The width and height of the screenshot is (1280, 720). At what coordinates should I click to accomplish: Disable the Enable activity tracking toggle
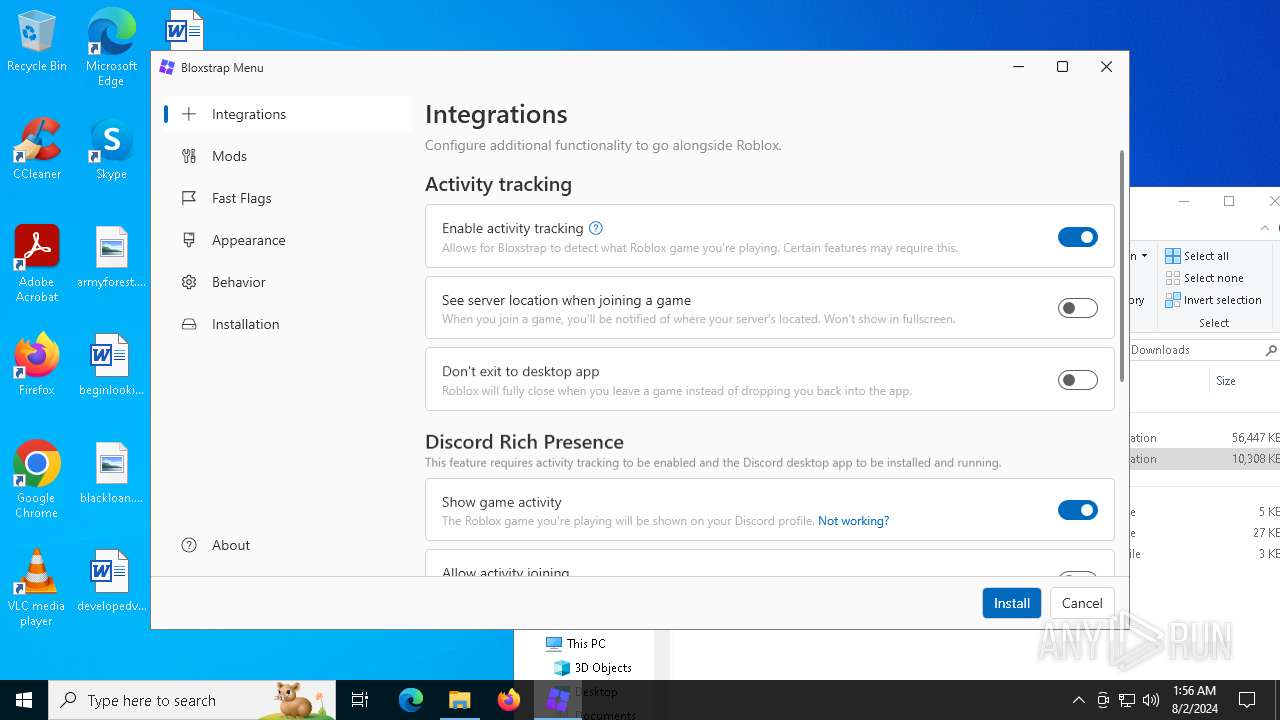[x=1078, y=237]
